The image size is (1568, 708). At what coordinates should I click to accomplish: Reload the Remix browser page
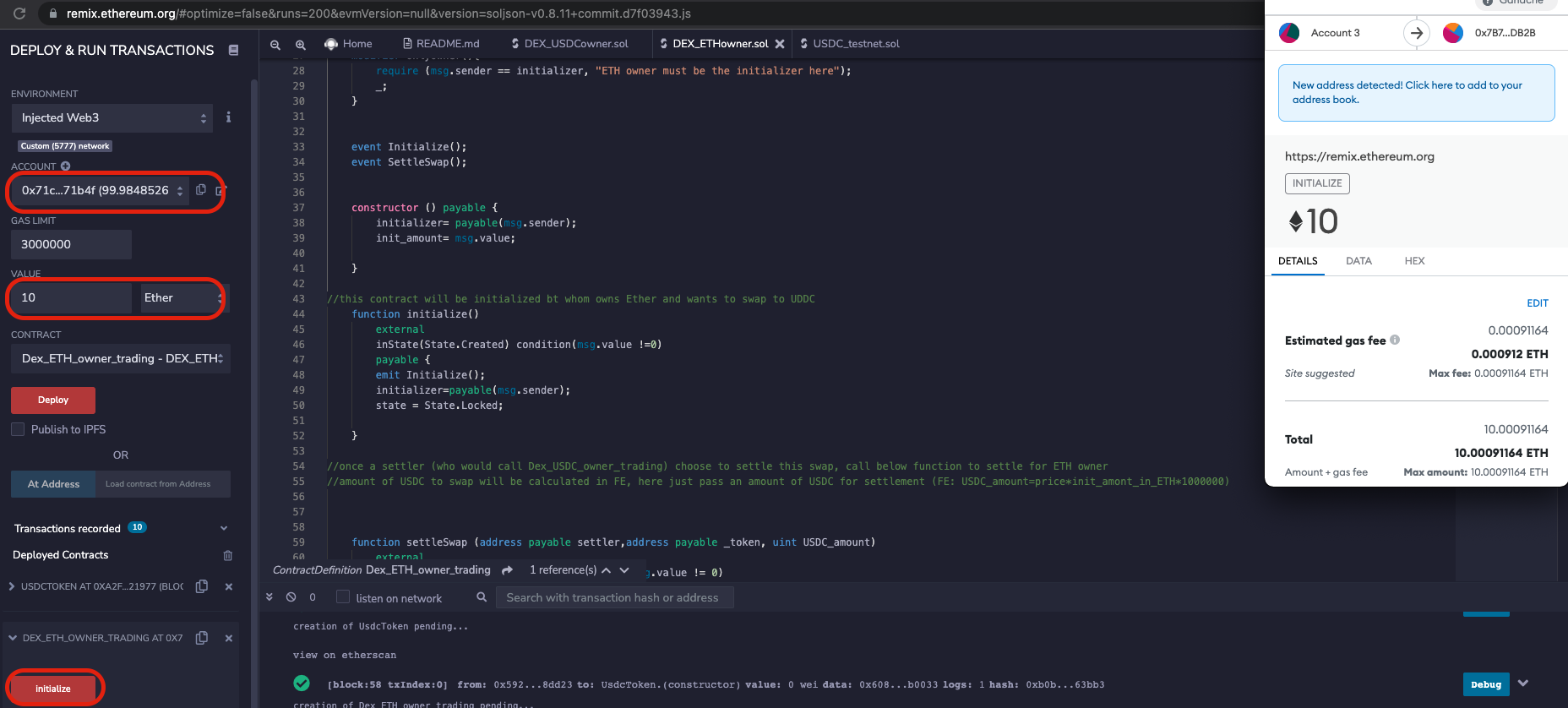point(19,14)
